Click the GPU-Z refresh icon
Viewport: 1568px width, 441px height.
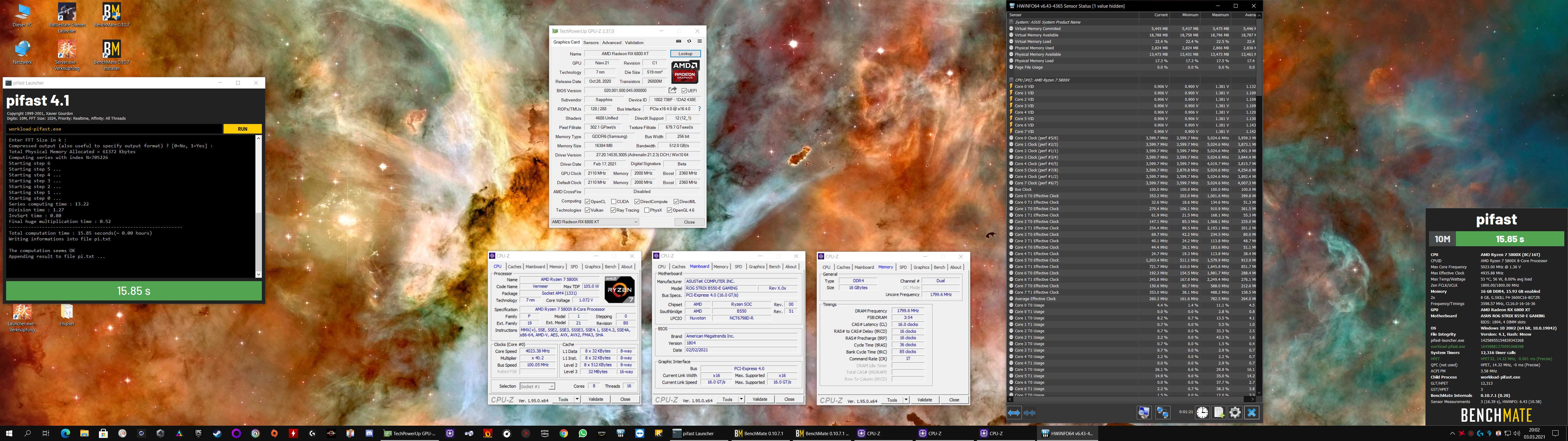pos(689,41)
